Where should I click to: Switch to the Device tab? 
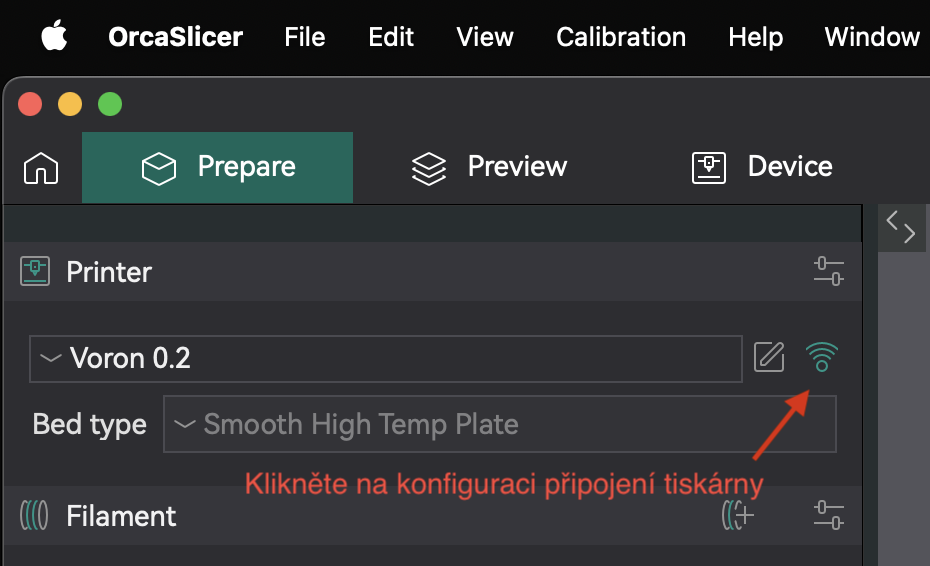(762, 167)
